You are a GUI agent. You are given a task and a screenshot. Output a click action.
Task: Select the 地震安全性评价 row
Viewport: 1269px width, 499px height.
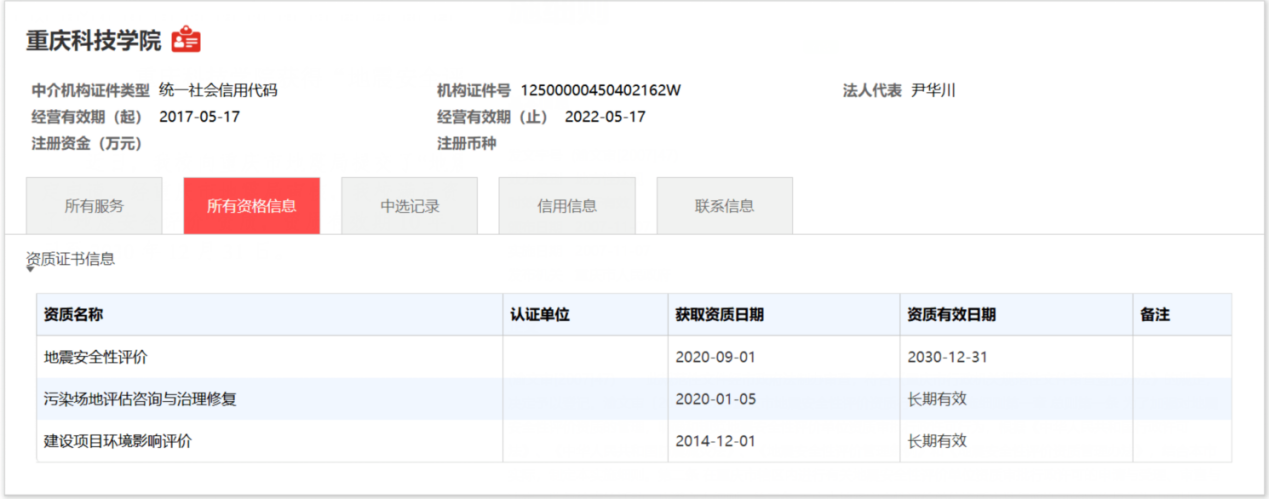(x=634, y=357)
